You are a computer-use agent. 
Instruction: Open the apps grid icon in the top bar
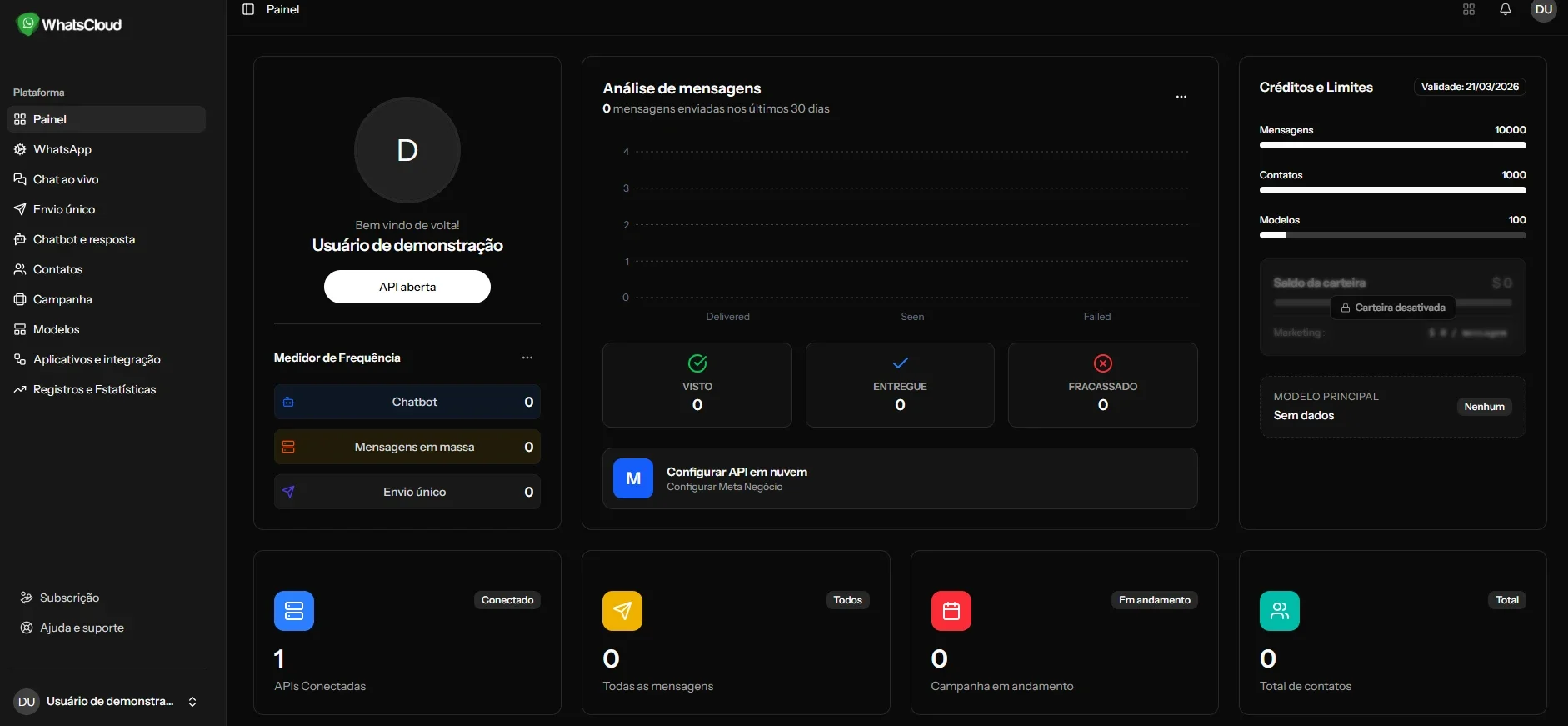(1469, 9)
